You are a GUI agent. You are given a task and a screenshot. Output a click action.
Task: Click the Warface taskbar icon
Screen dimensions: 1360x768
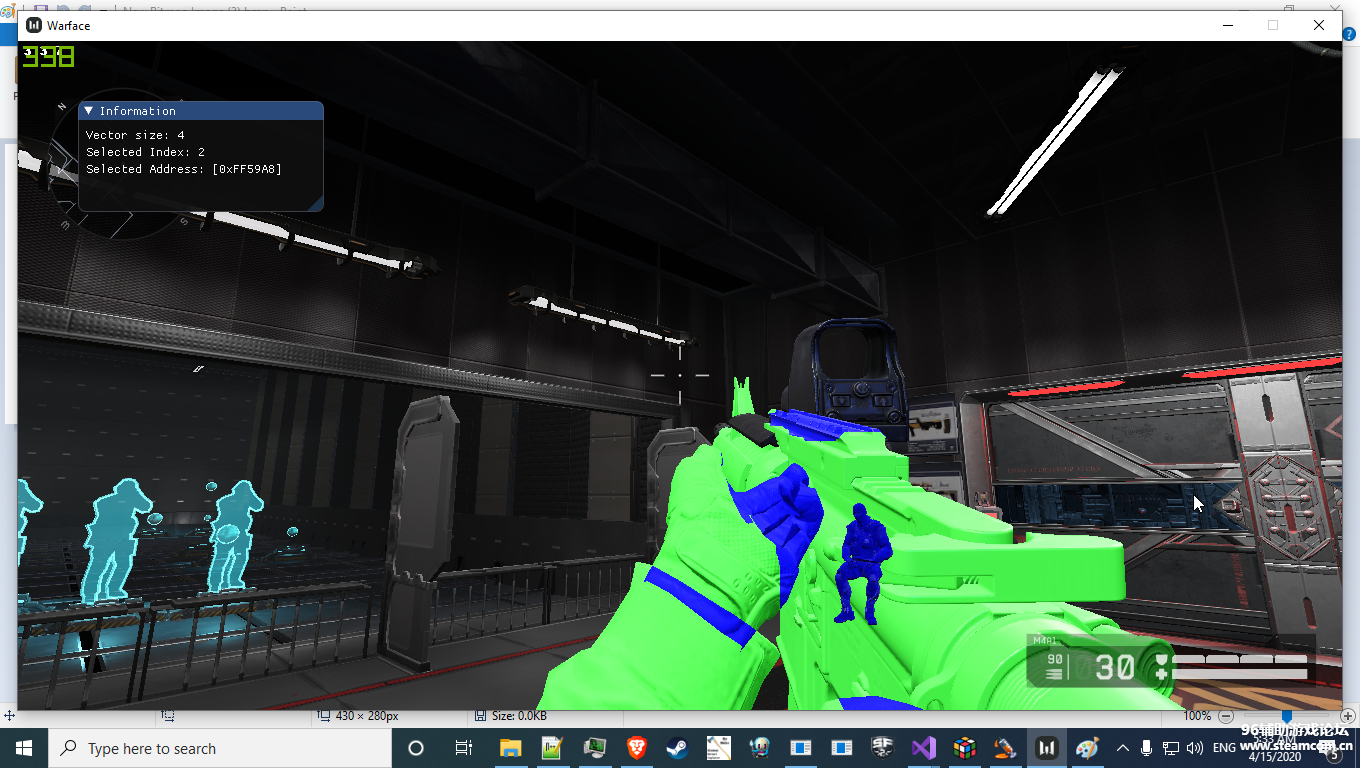pos(1046,748)
